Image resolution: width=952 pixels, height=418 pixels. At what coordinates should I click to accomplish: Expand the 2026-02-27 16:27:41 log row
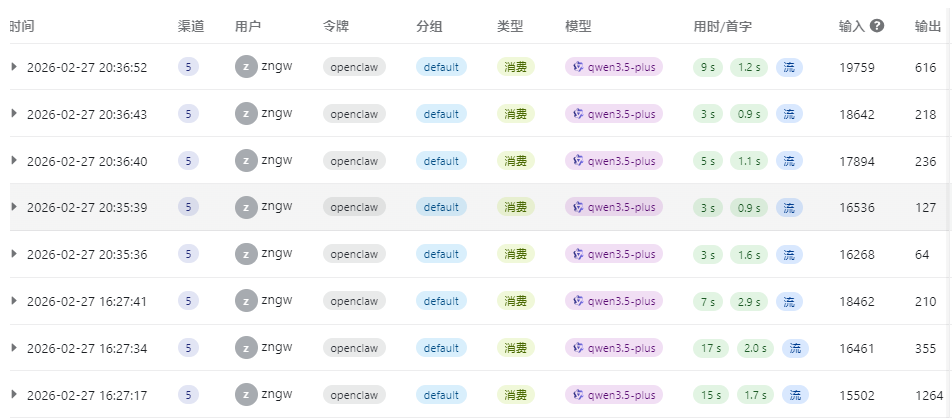click(x=14, y=301)
